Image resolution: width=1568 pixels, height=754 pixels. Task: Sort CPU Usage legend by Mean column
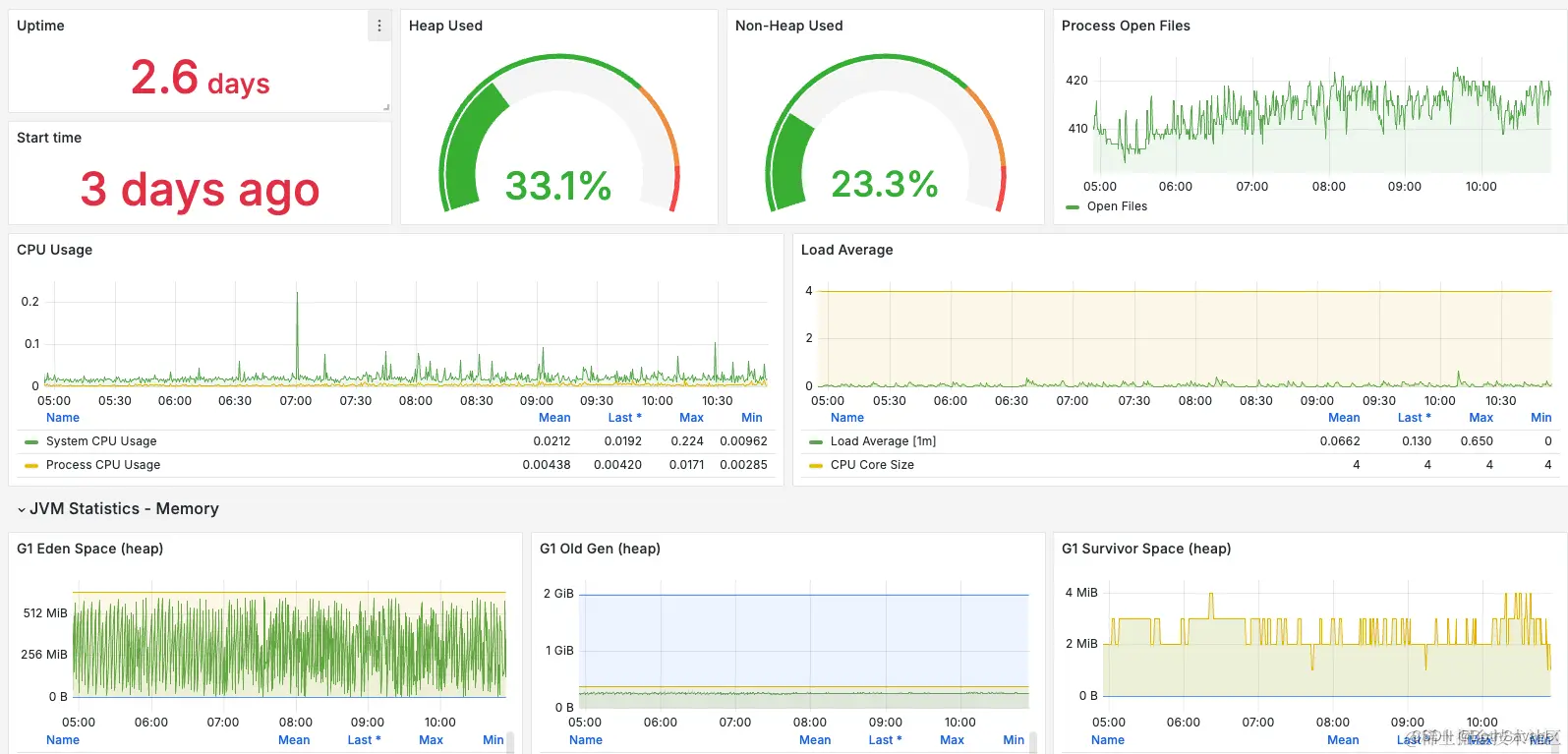554,418
